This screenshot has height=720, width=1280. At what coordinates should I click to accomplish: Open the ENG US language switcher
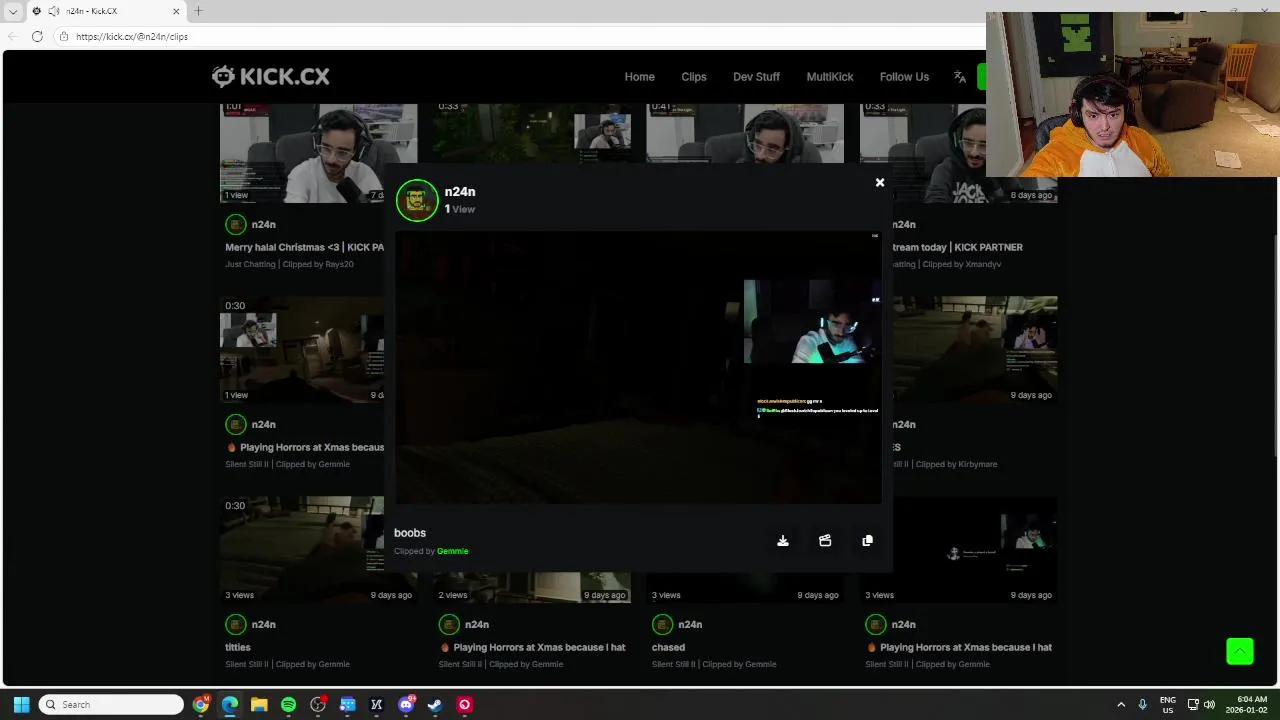tap(1168, 705)
